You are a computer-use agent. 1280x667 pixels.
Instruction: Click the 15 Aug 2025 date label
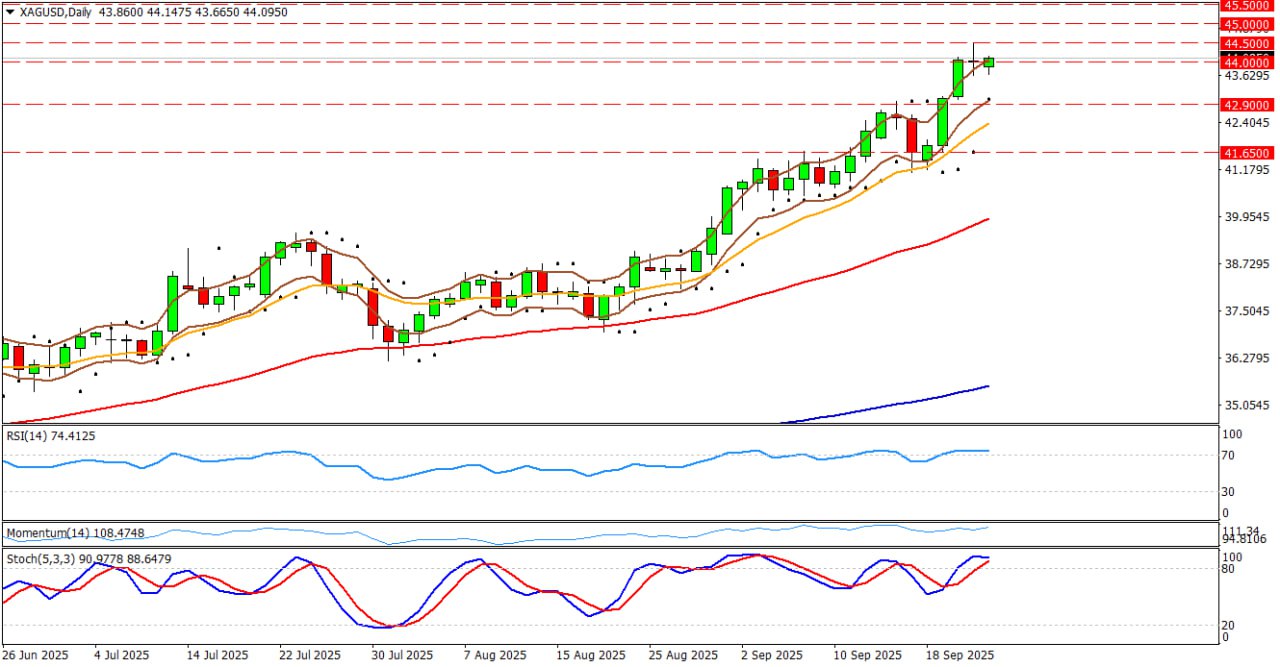click(x=591, y=655)
